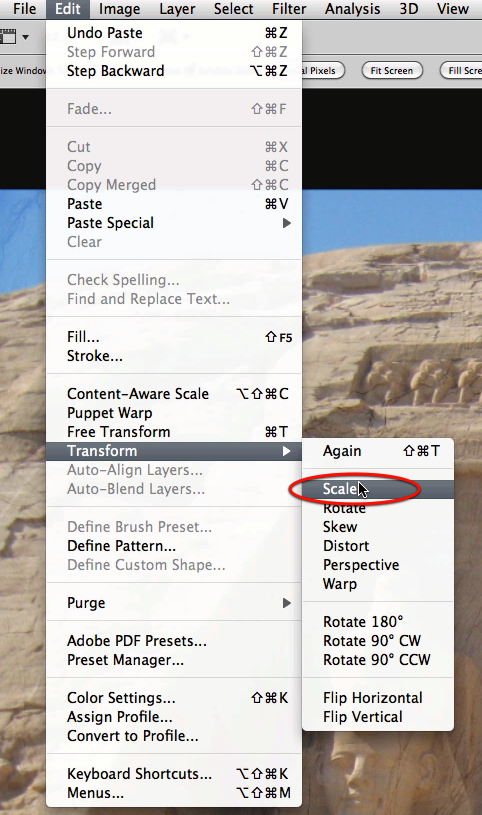Open Preset Manager...
The height and width of the screenshot is (815, 482).
(x=174, y=660)
